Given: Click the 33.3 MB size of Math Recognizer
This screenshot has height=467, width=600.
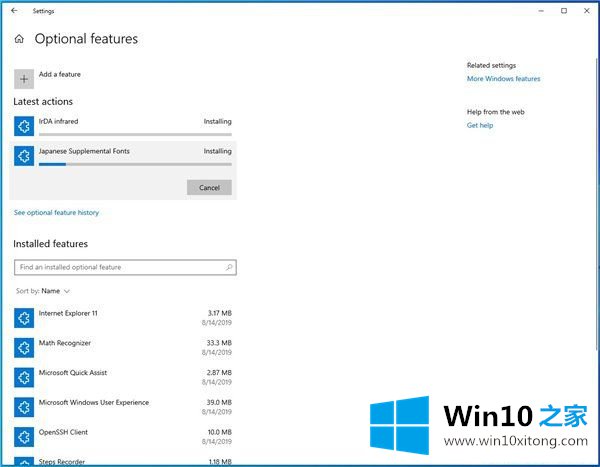Looking at the screenshot, I should pyautogui.click(x=219, y=343).
